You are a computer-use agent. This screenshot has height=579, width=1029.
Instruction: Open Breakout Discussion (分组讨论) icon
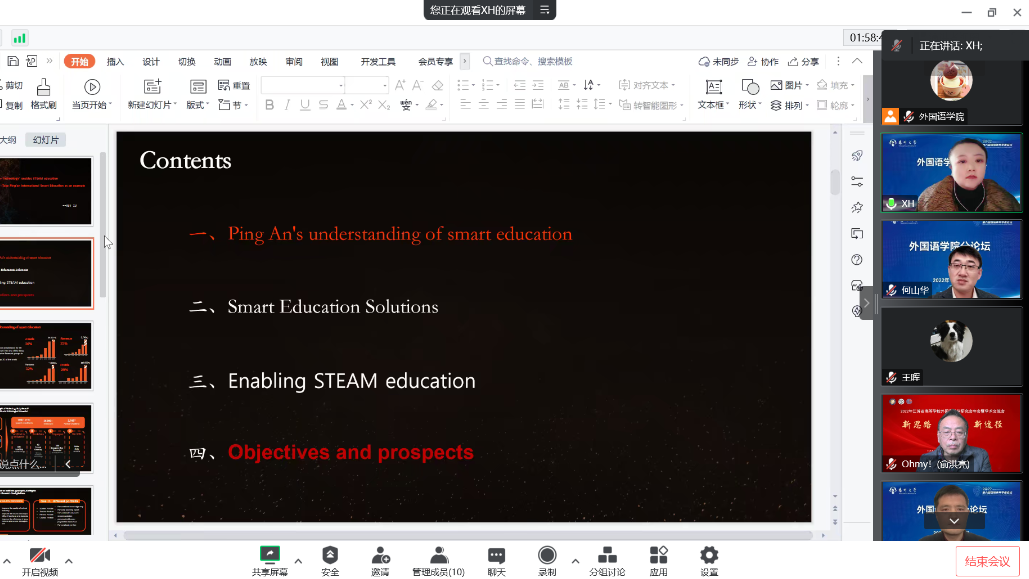click(606, 560)
